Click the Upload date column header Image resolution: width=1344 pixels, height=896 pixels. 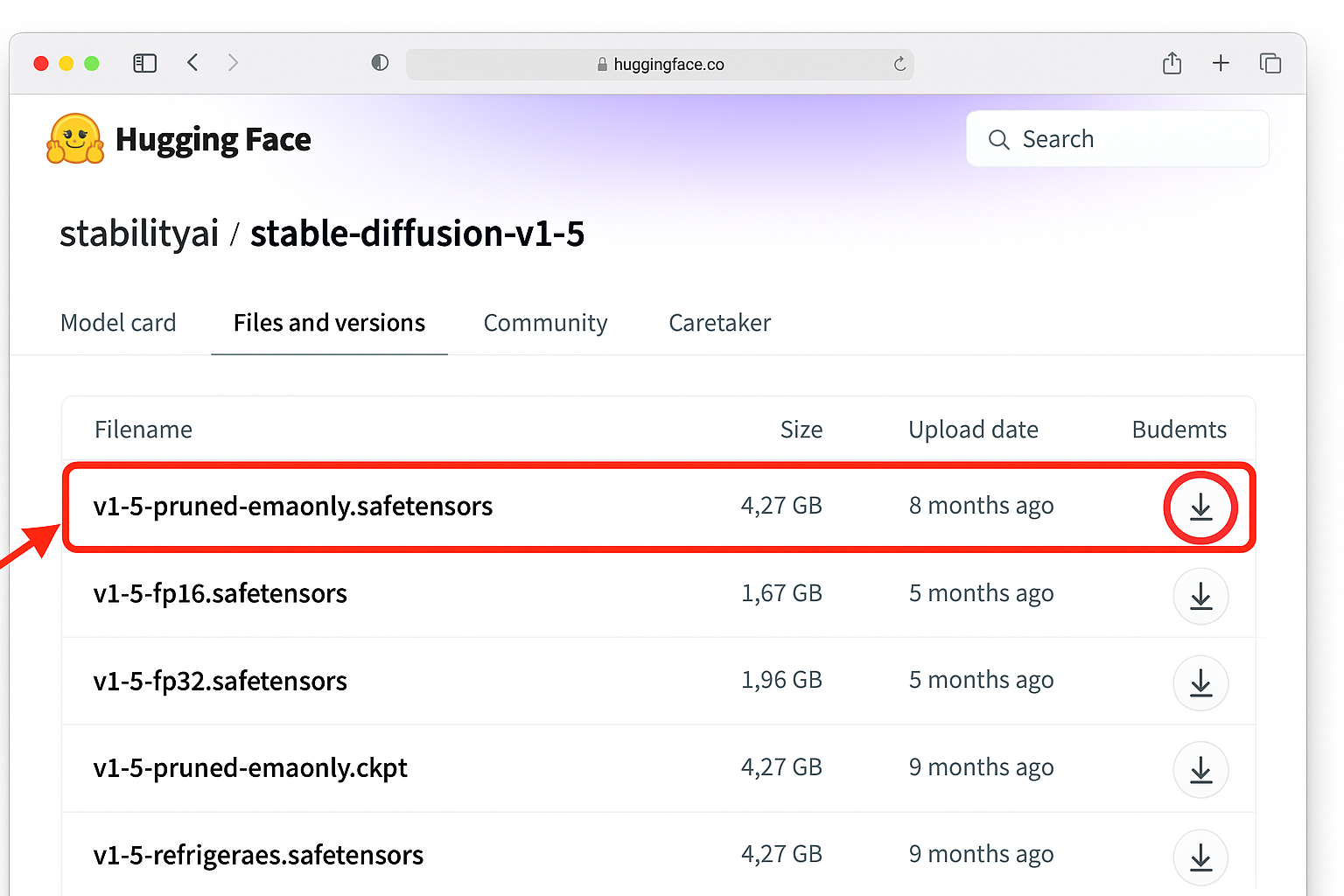pyautogui.click(x=973, y=430)
